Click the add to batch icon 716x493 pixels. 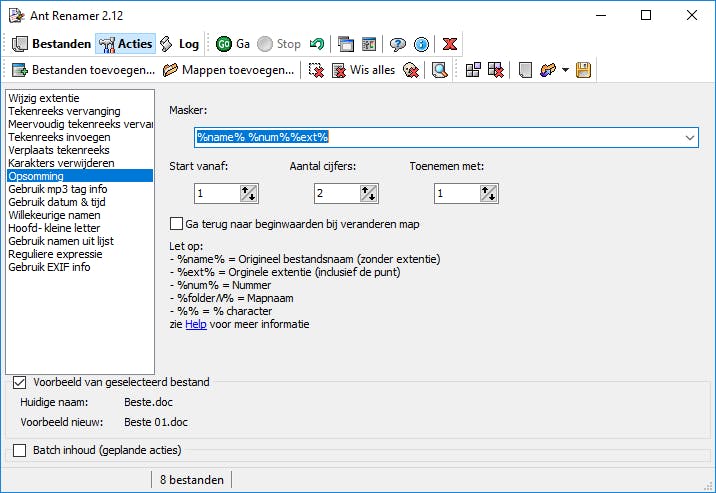[x=473, y=70]
